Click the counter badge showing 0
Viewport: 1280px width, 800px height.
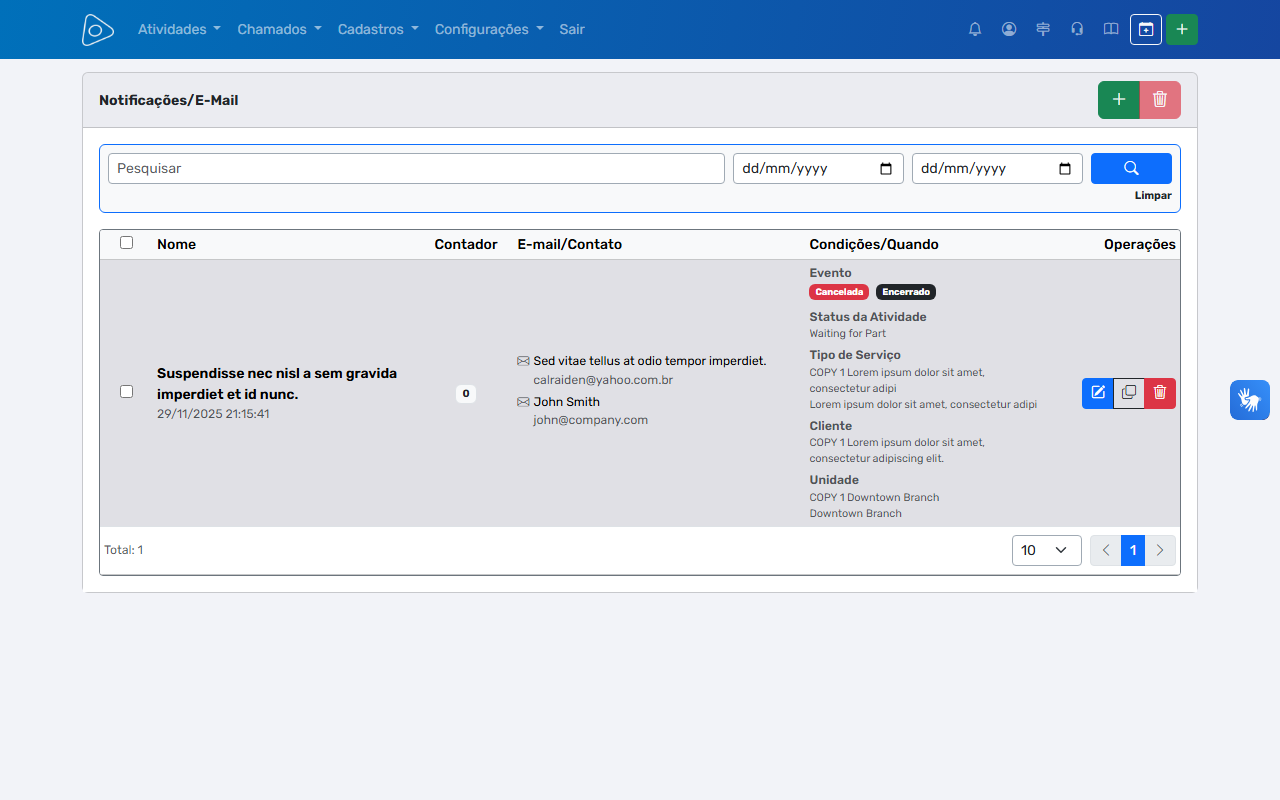[x=466, y=394]
